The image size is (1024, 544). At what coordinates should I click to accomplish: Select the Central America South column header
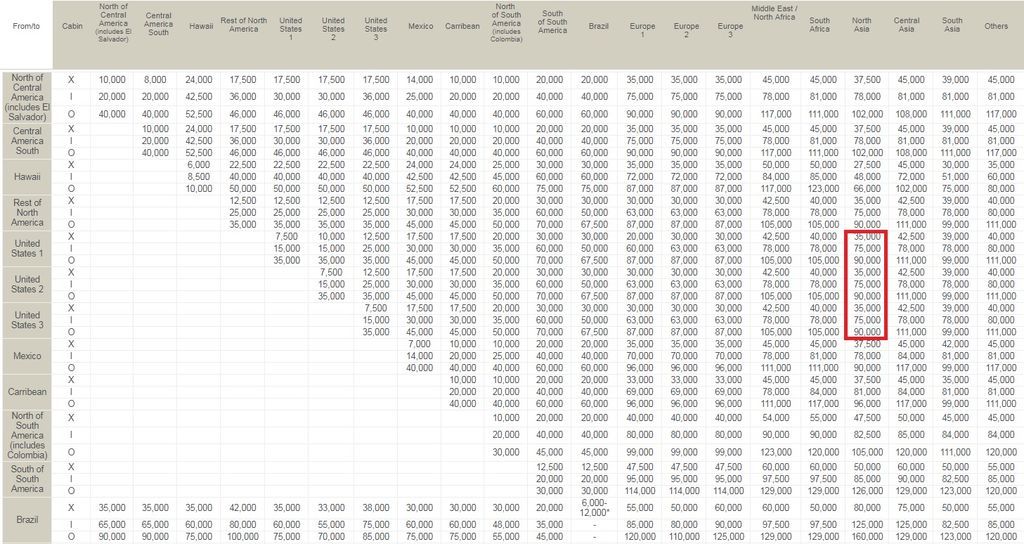159,24
